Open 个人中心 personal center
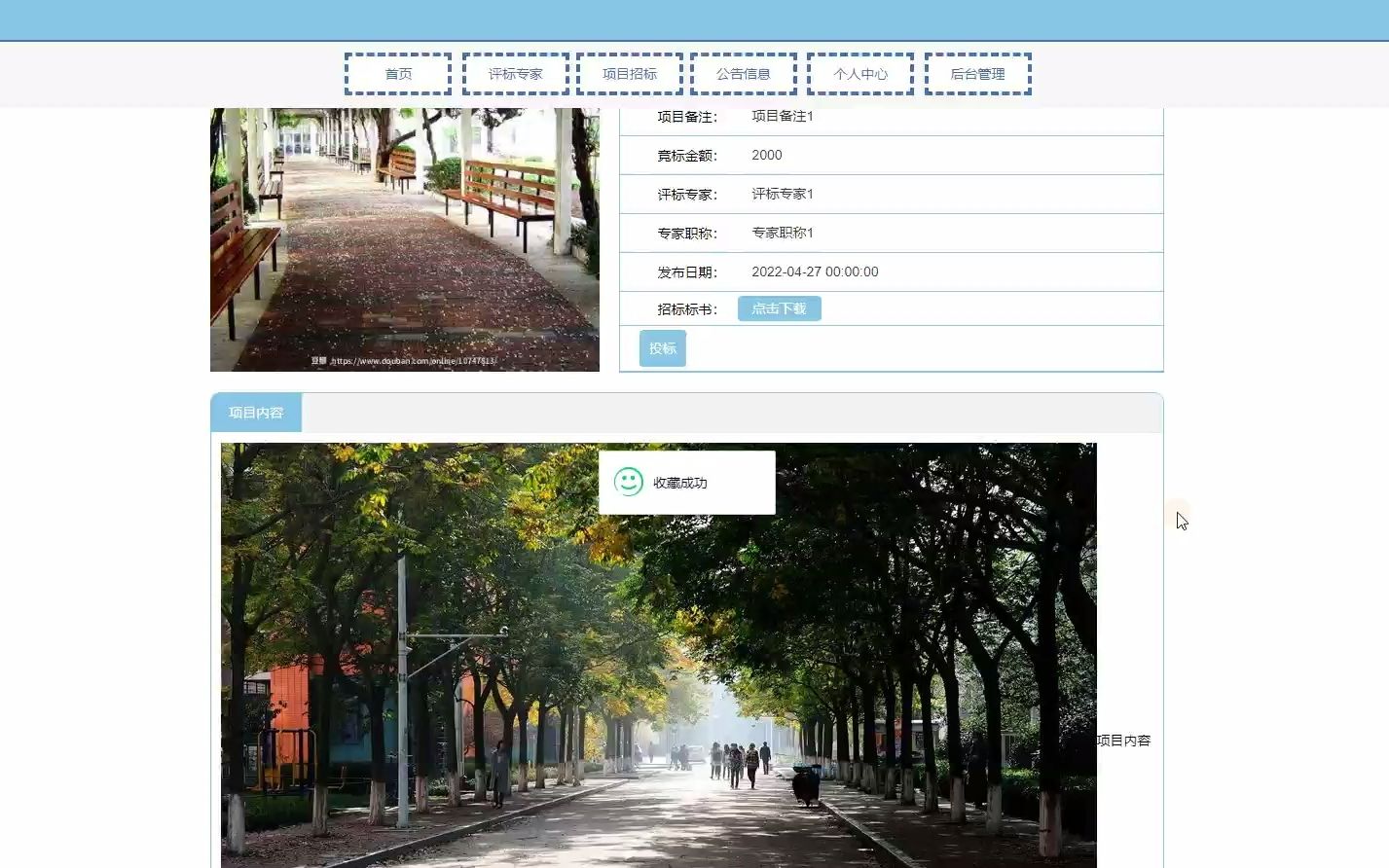Viewport: 1389px width, 868px height. tap(860, 73)
